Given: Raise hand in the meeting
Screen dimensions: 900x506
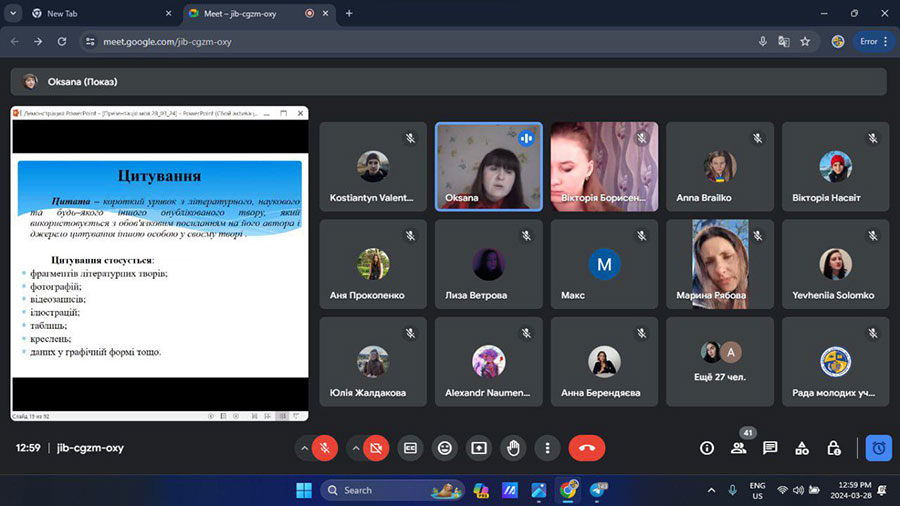Looking at the screenshot, I should point(513,448).
